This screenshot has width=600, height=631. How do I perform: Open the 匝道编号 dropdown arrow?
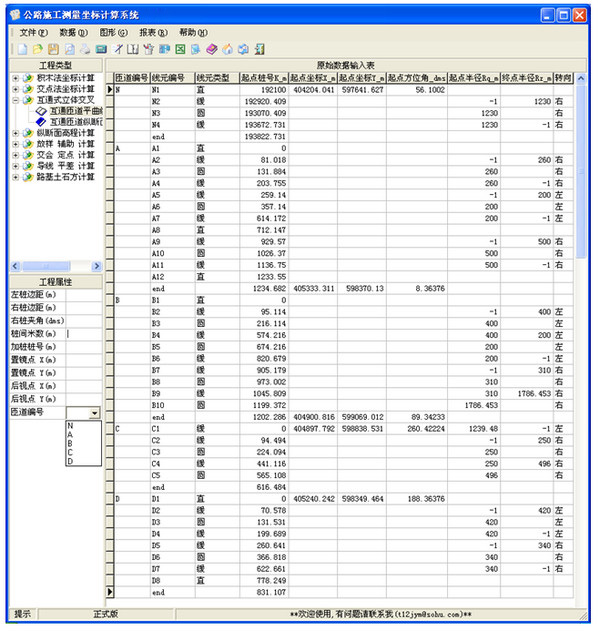(94, 412)
